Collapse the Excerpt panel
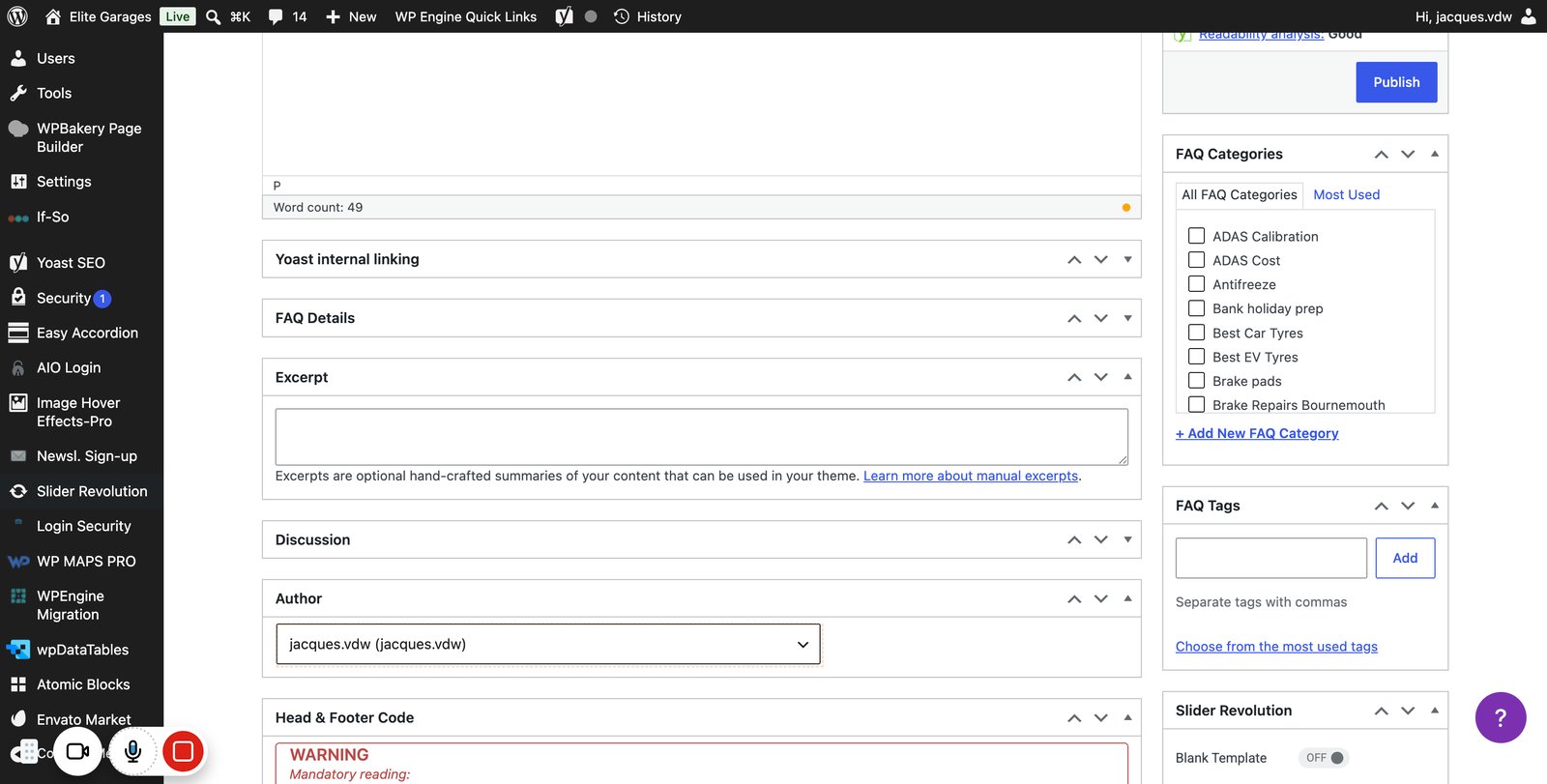1547x784 pixels. click(1127, 377)
